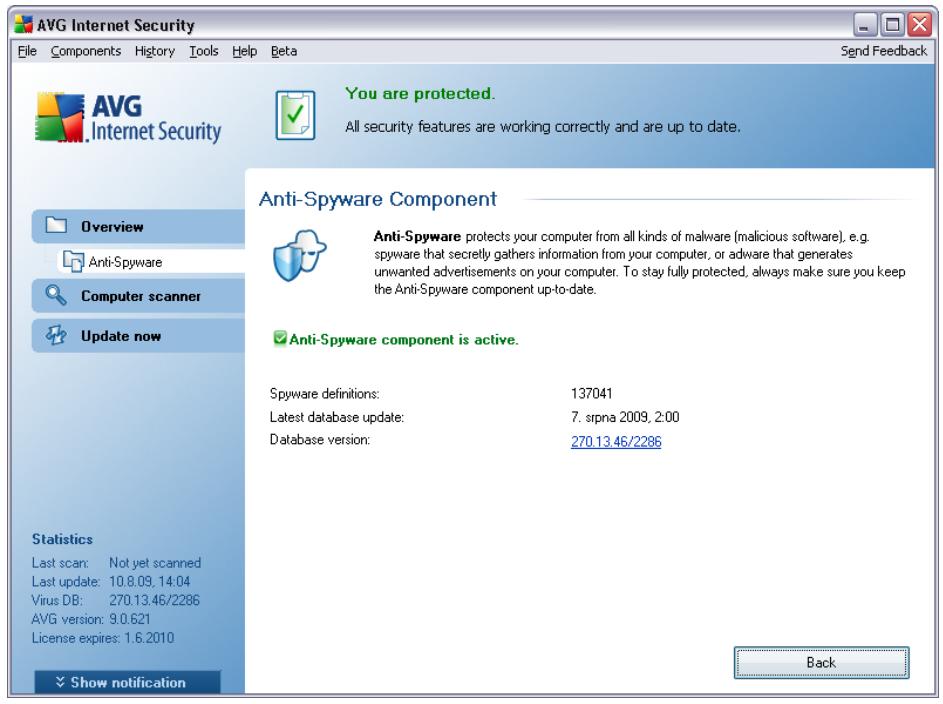Screen dimensions: 943x704
Task: Click the 'Database version:' label
Action: 319,440
